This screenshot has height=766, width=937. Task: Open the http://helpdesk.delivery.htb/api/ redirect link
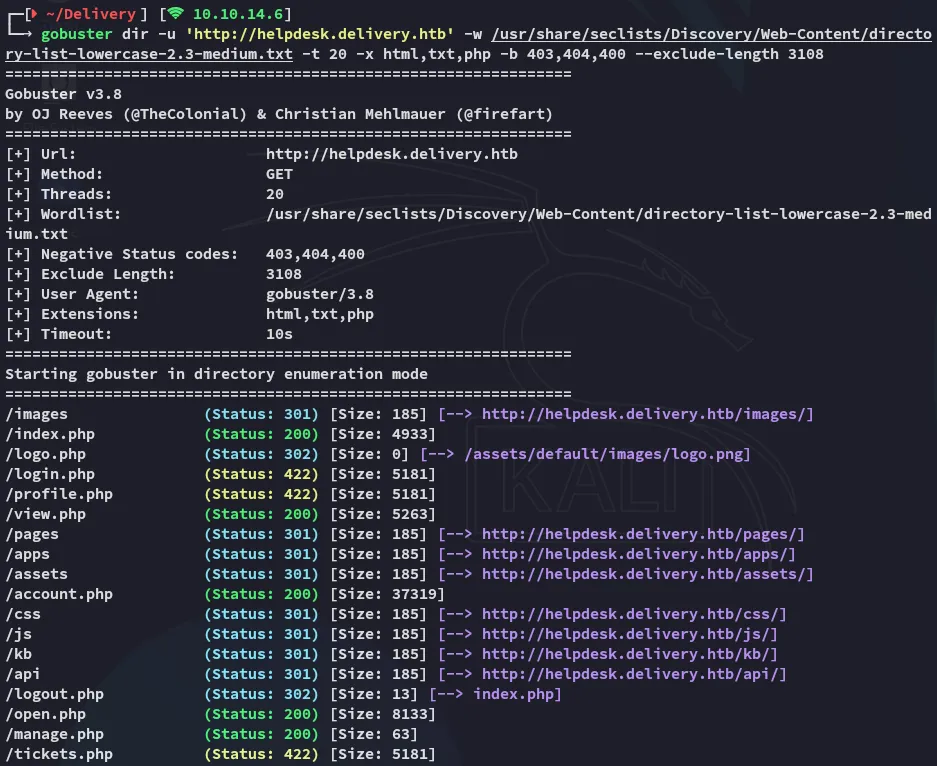(634, 674)
